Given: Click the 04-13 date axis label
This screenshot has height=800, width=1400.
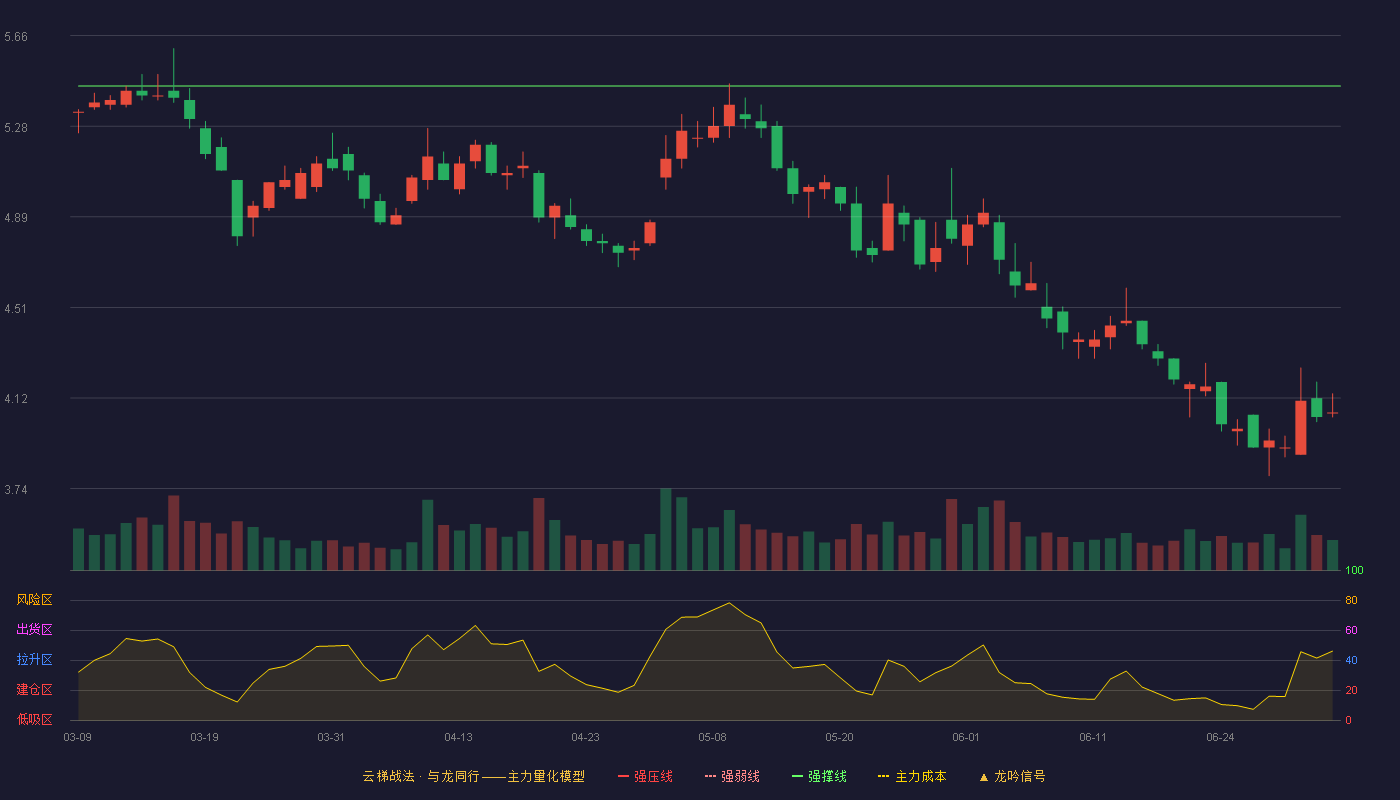Looking at the screenshot, I should click(x=458, y=737).
